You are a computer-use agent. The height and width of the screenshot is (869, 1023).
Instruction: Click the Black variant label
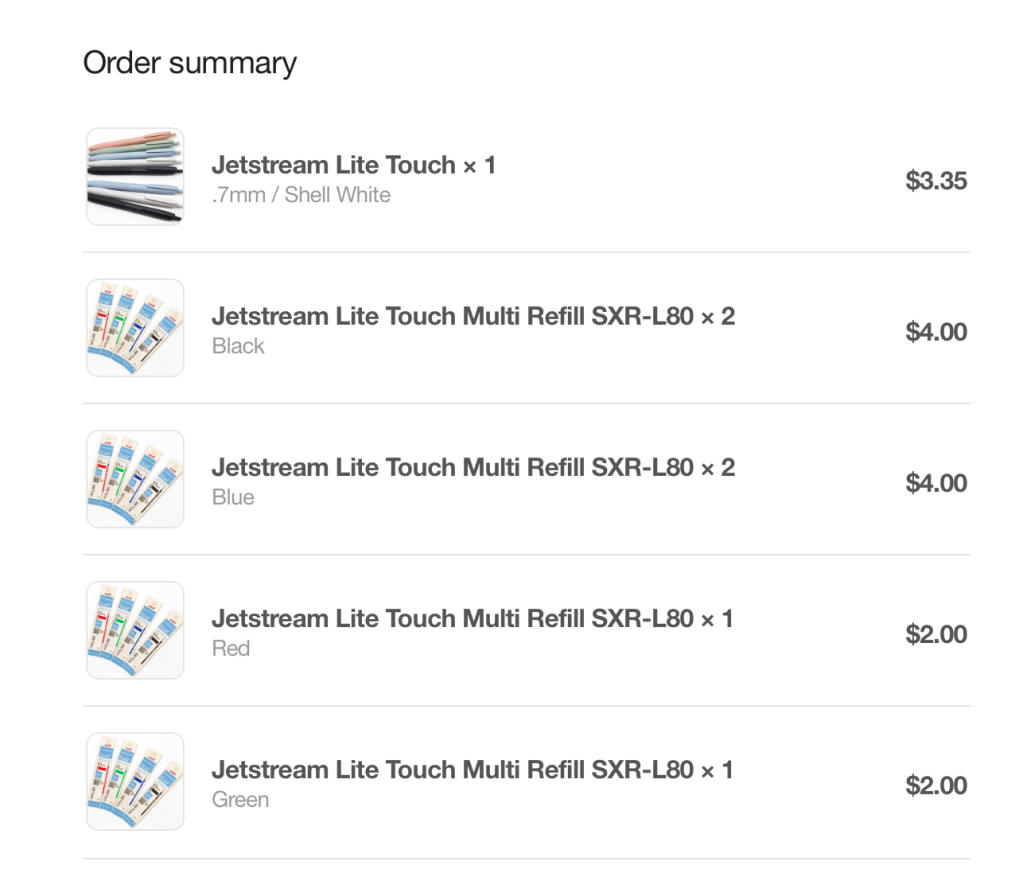[x=238, y=346]
